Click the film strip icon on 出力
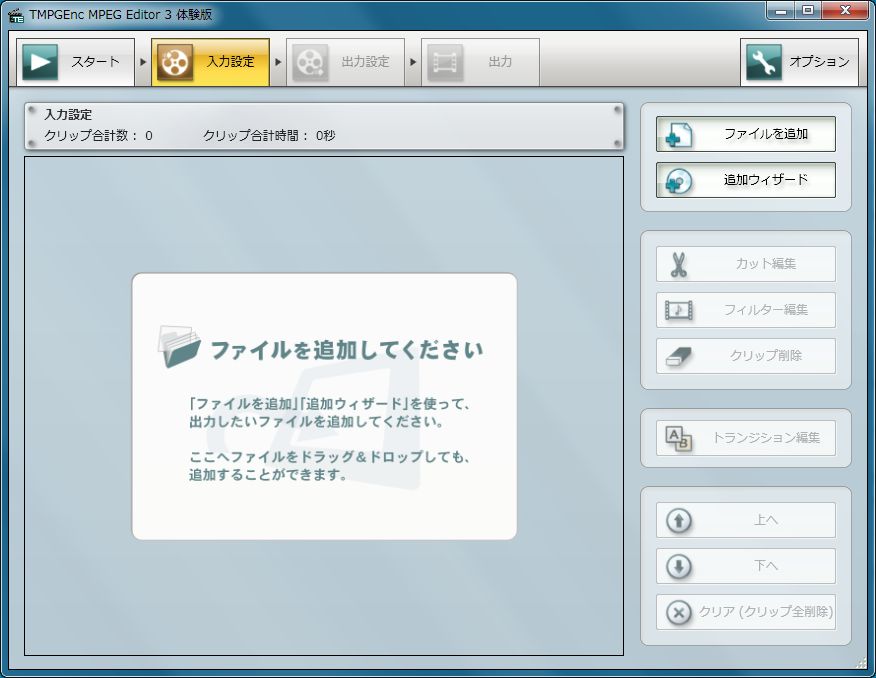This screenshot has height=678, width=876. 445,62
